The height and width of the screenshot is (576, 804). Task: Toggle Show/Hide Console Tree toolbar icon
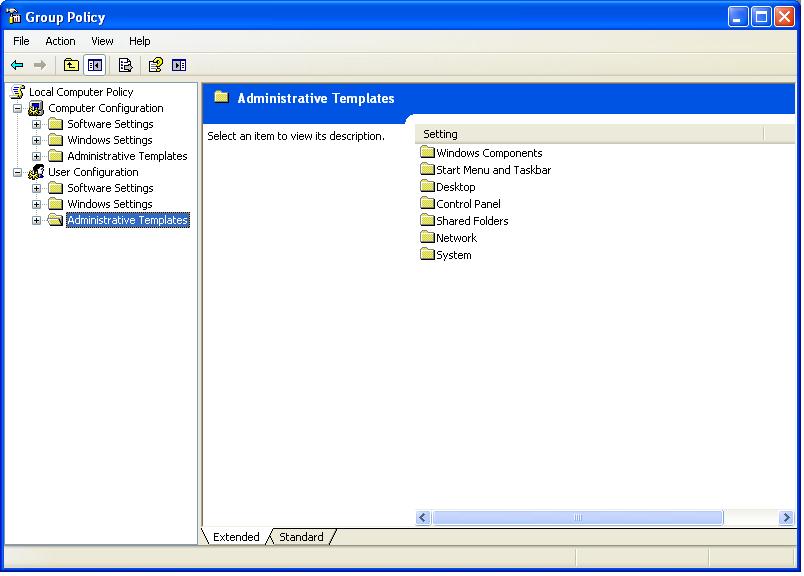tap(95, 65)
